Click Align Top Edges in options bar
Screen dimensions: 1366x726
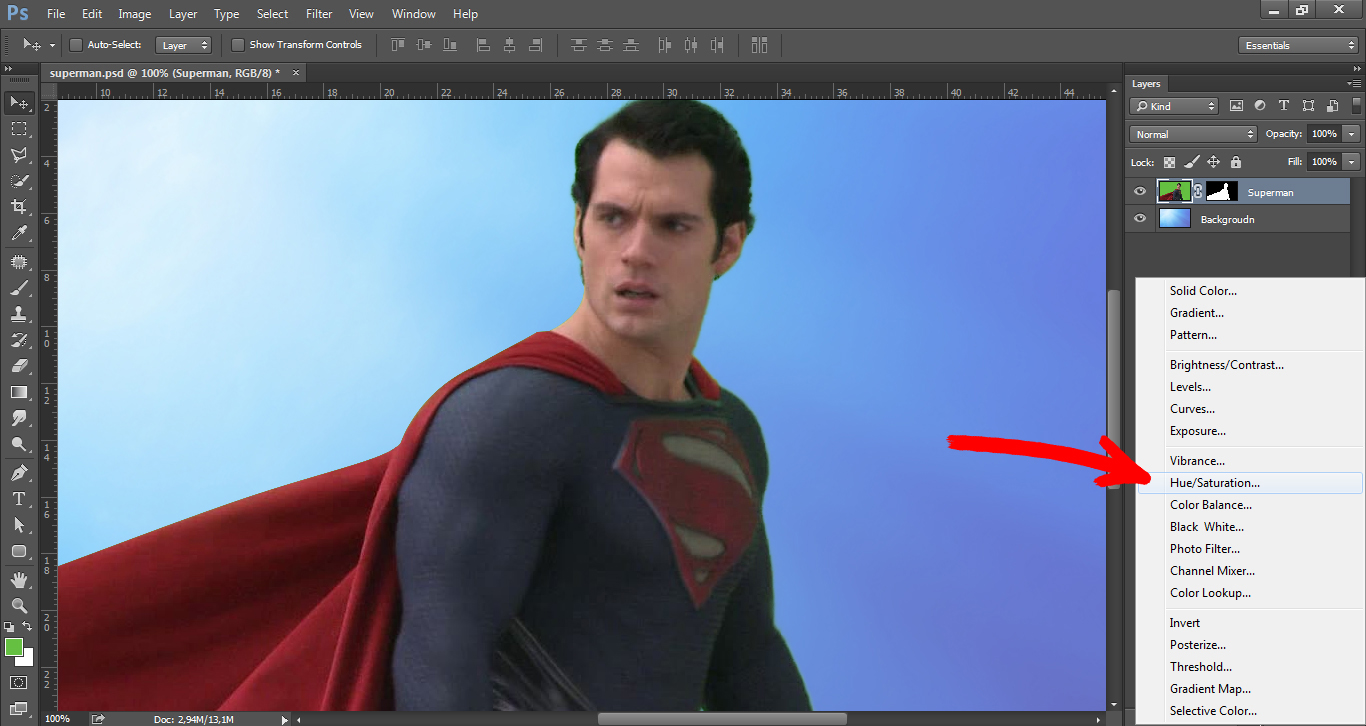point(398,45)
